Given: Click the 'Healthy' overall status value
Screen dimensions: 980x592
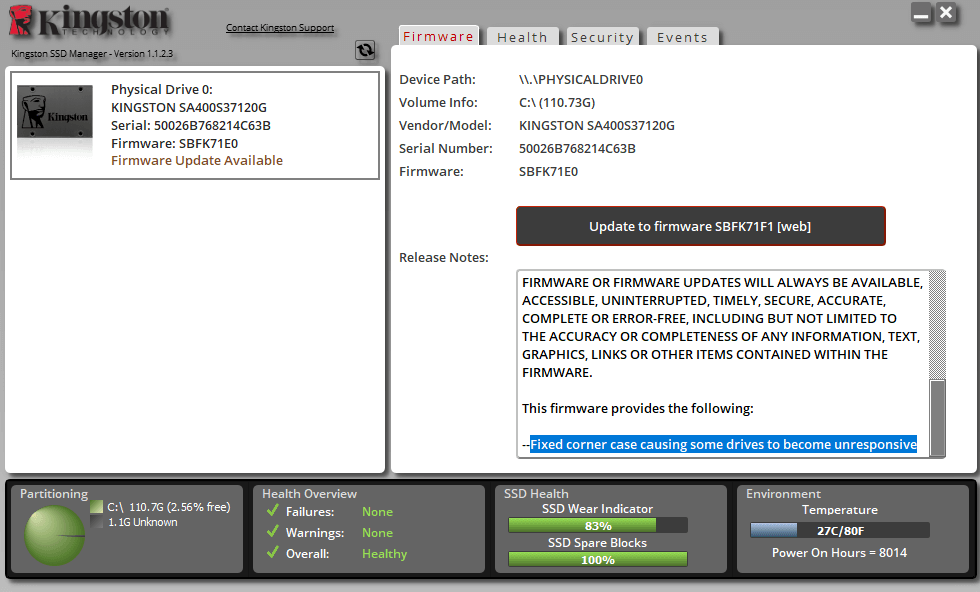Looking at the screenshot, I should 384,554.
